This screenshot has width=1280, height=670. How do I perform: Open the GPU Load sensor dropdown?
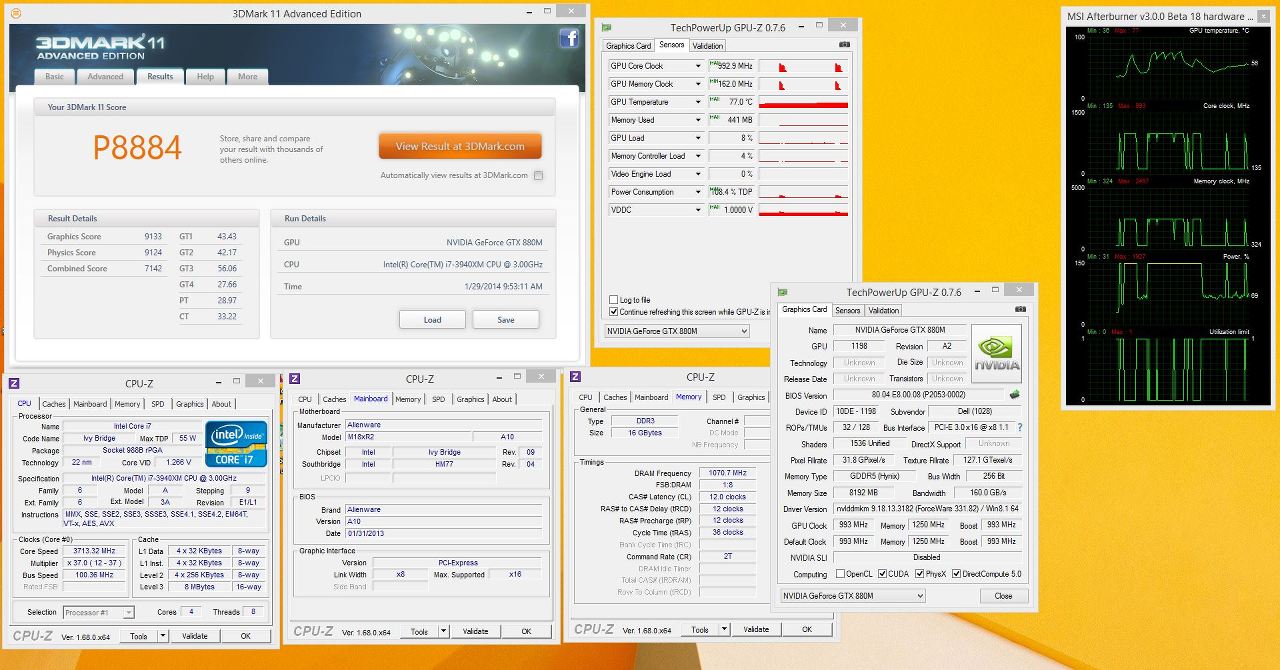(697, 138)
